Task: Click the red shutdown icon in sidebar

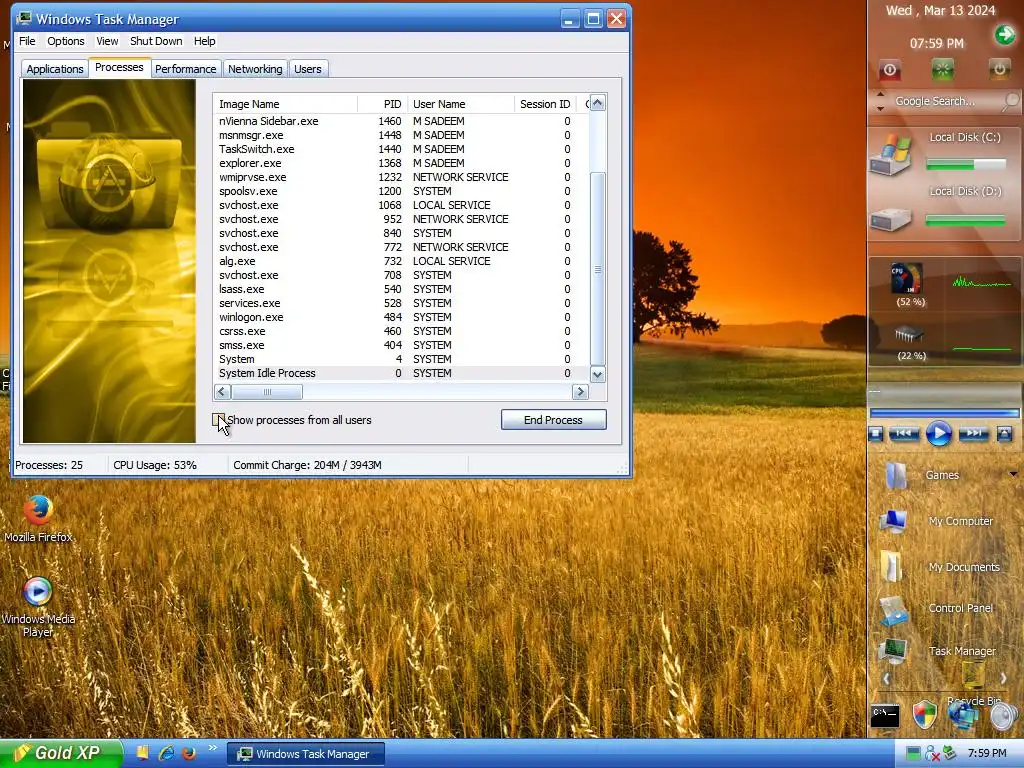Action: [889, 70]
